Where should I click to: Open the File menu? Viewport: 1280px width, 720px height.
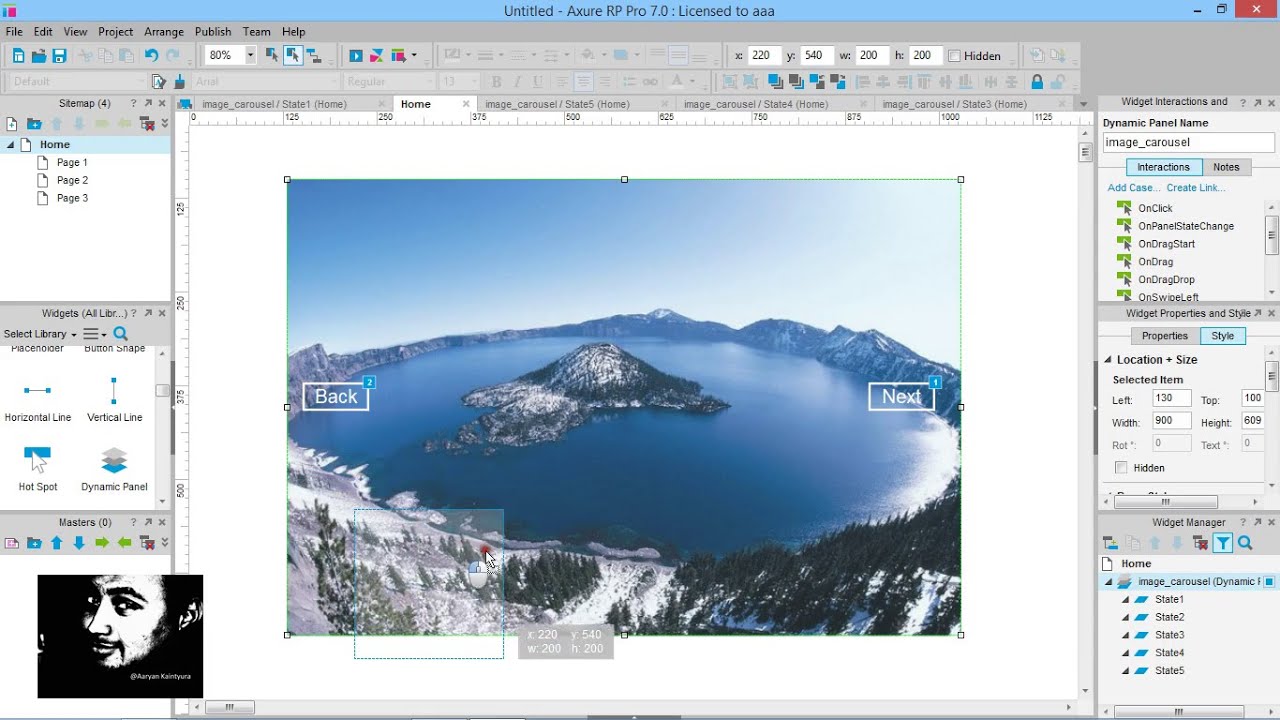[x=14, y=32]
